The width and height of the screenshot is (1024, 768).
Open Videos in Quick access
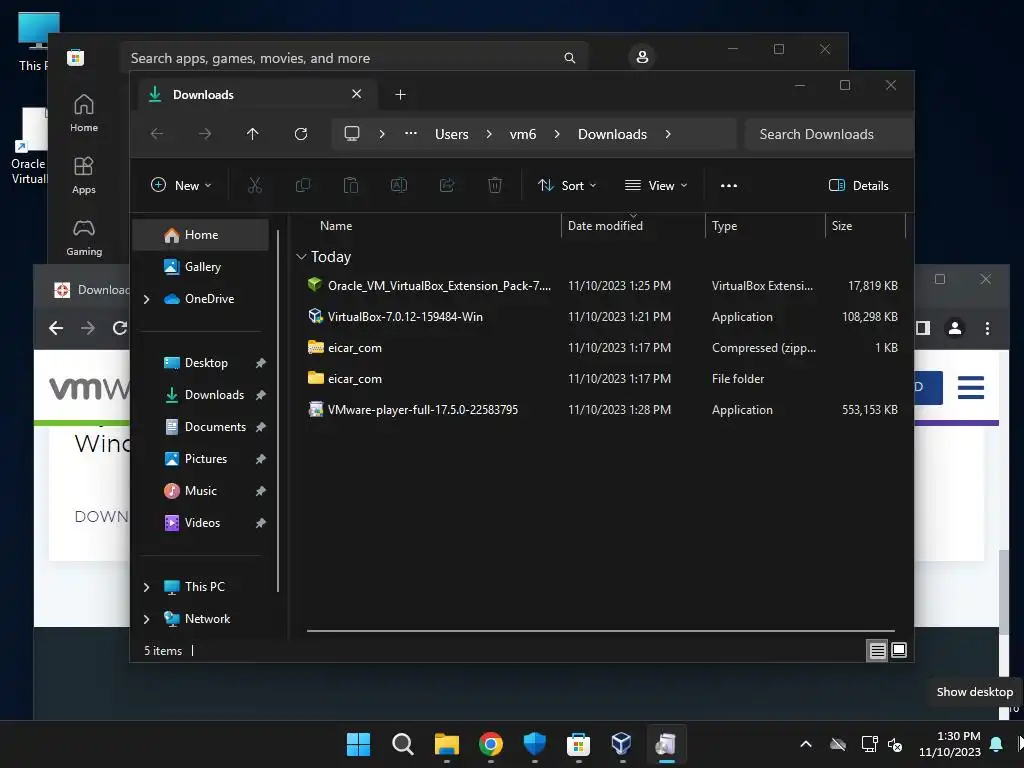click(x=201, y=523)
